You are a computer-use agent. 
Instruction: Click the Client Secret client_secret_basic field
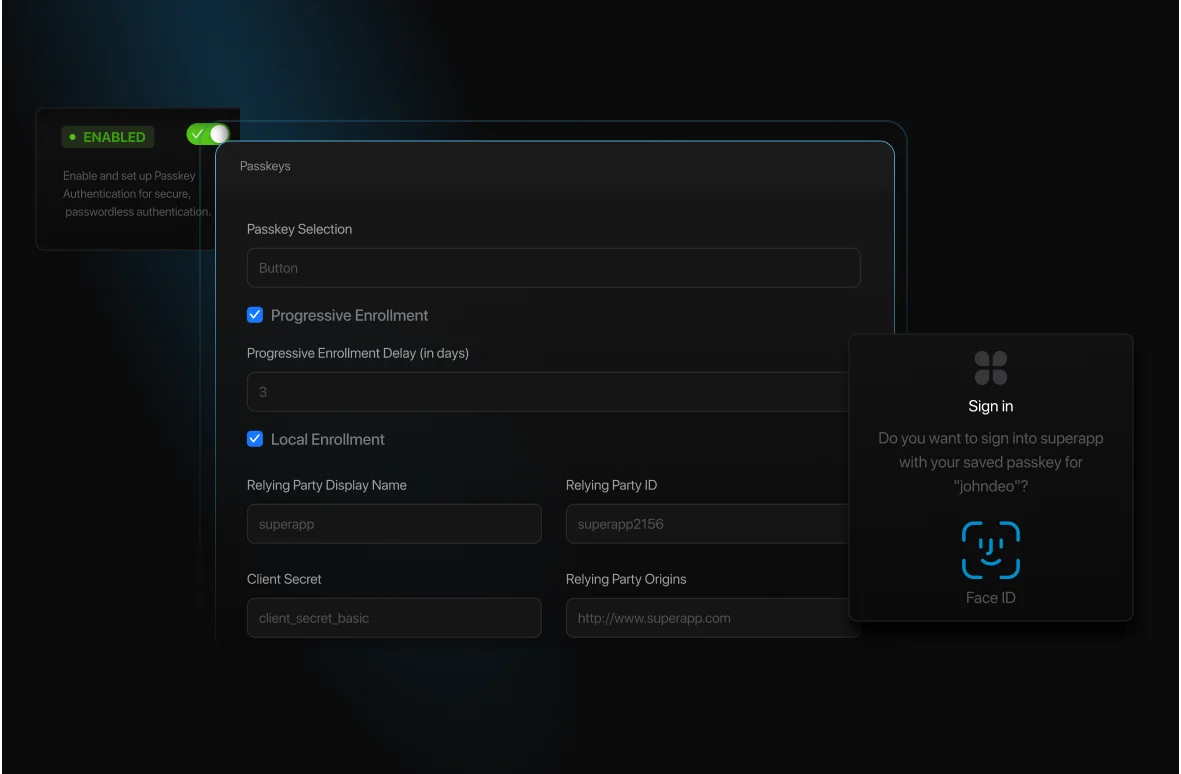point(393,617)
